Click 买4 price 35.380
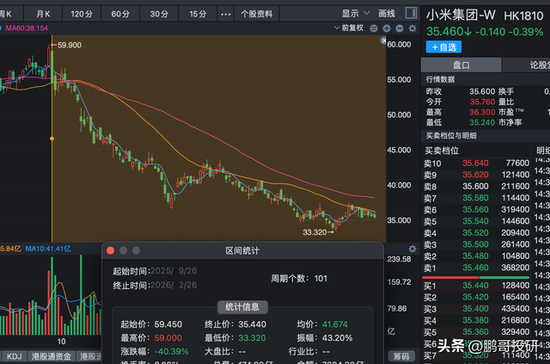Viewport: 550px width, 364px height. 475,320
